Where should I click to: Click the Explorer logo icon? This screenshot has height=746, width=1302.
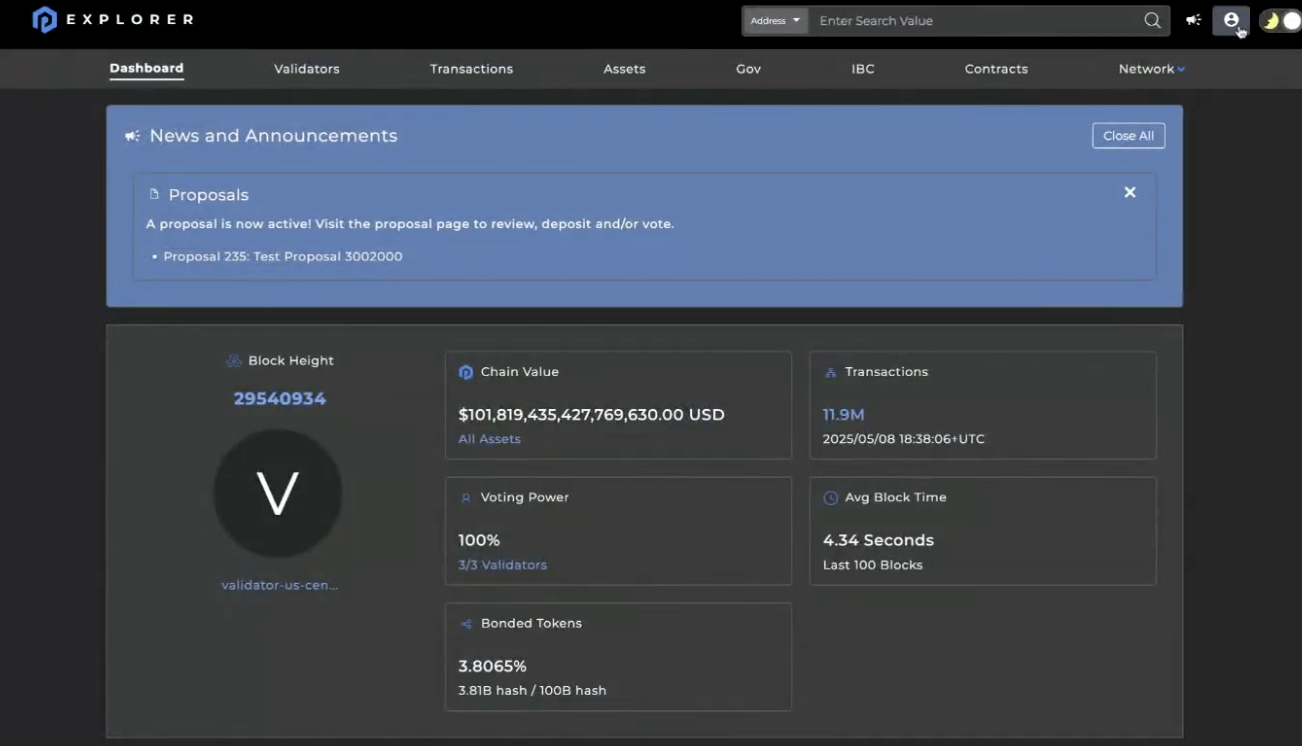pyautogui.click(x=45, y=20)
